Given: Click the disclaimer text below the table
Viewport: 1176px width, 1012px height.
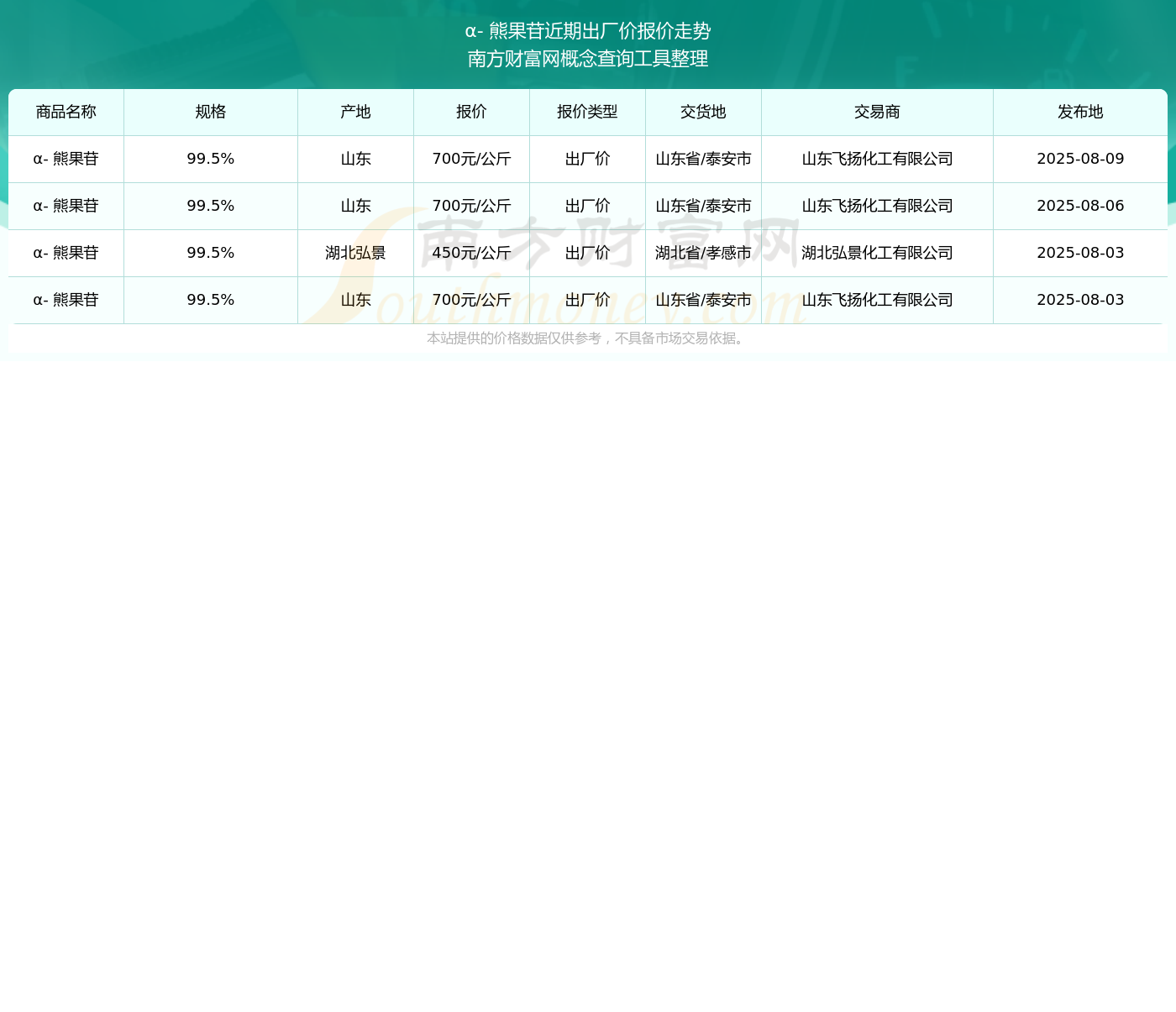Looking at the screenshot, I should 587,338.
